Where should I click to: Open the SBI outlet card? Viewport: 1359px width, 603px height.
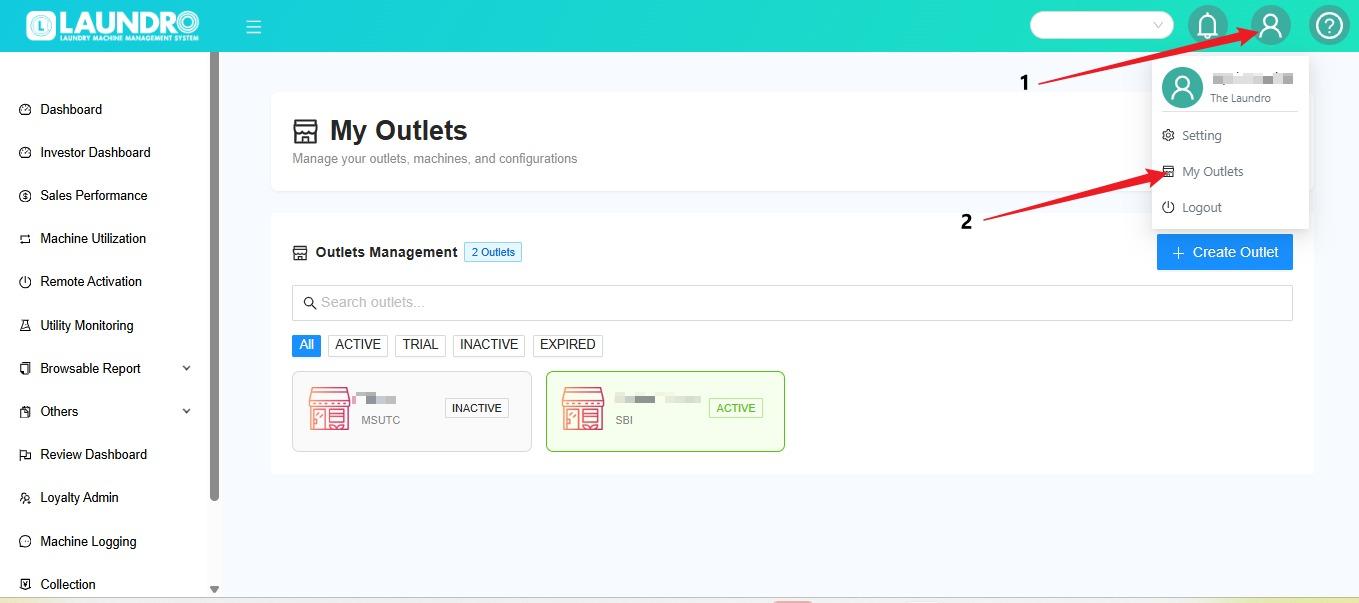pos(665,411)
